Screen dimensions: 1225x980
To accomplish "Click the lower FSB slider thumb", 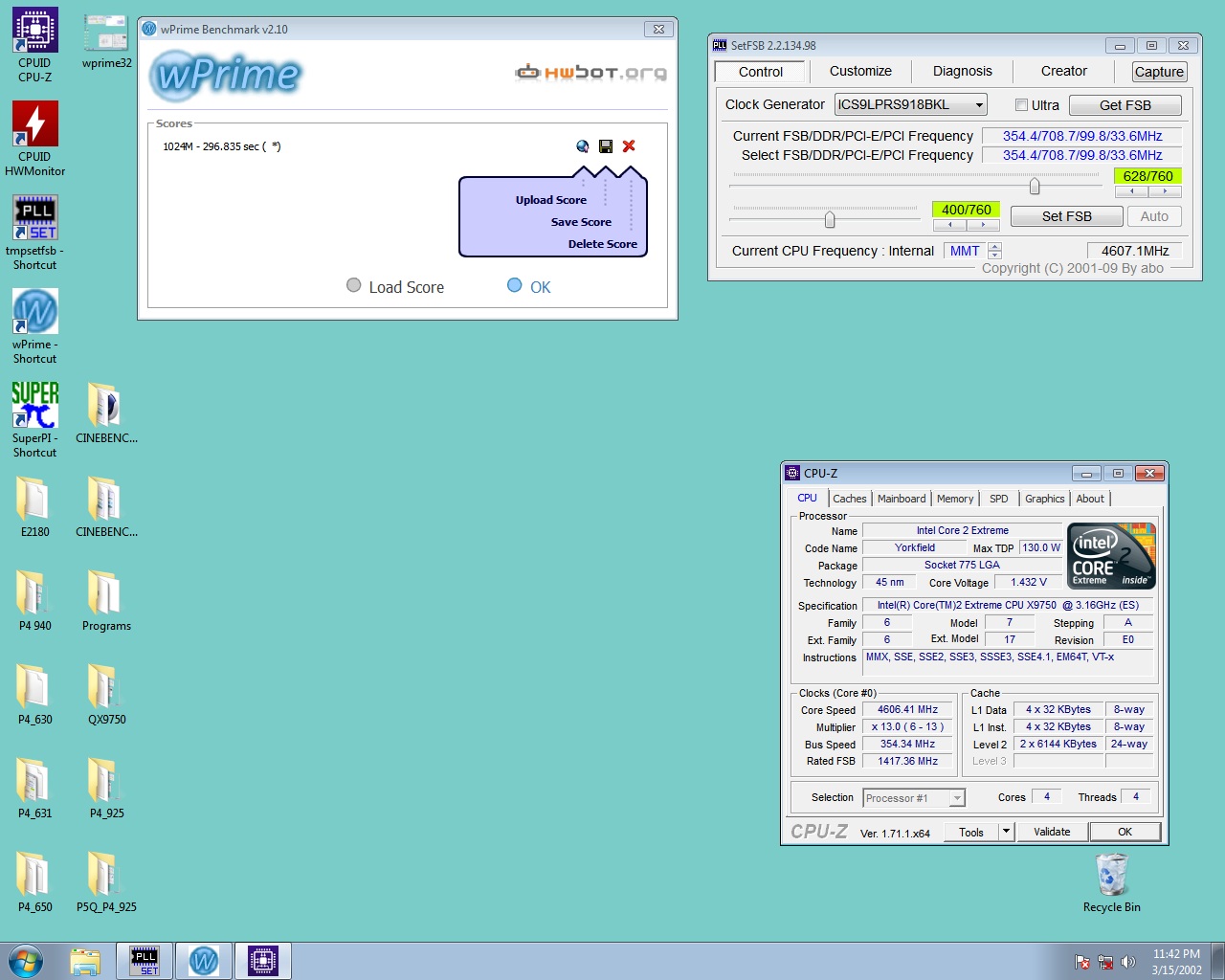I will (x=830, y=220).
